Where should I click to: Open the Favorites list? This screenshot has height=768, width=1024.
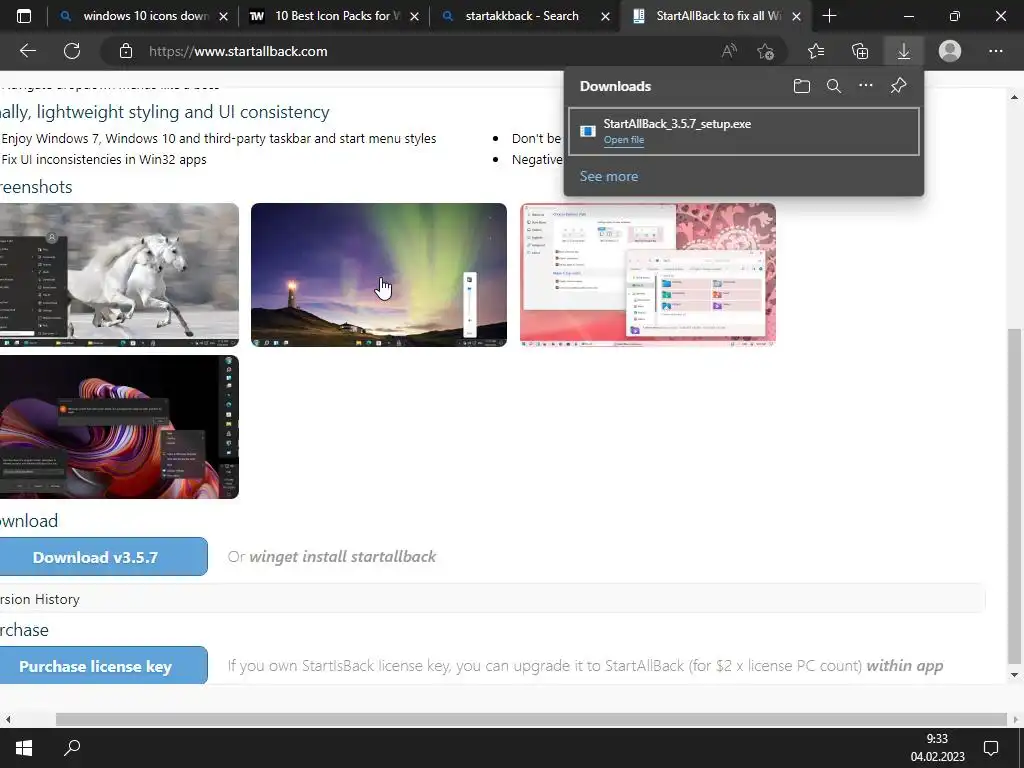click(816, 51)
